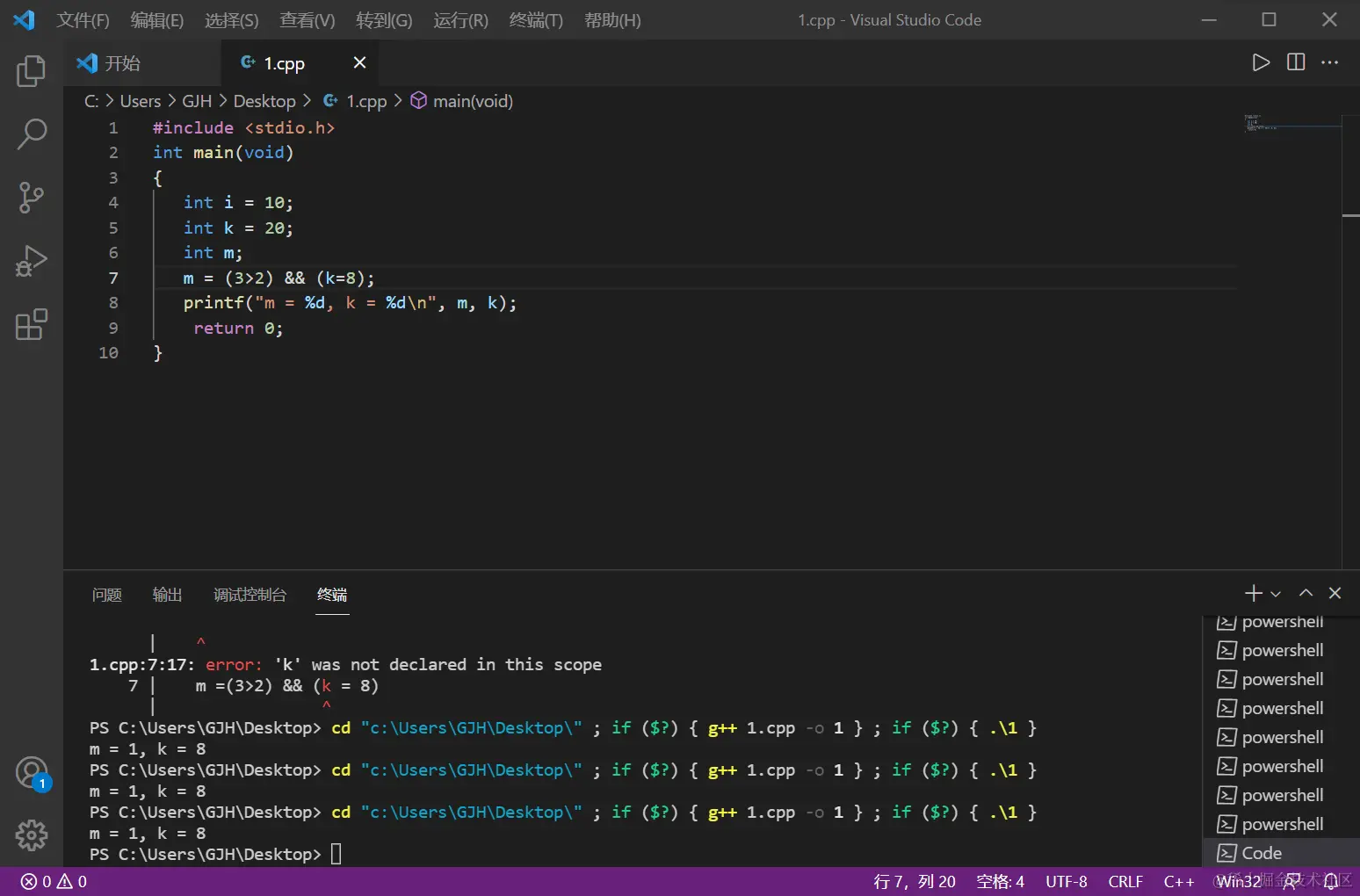The image size is (1360, 896).
Task: Click the errors and warnings status indicator
Action: click(54, 881)
